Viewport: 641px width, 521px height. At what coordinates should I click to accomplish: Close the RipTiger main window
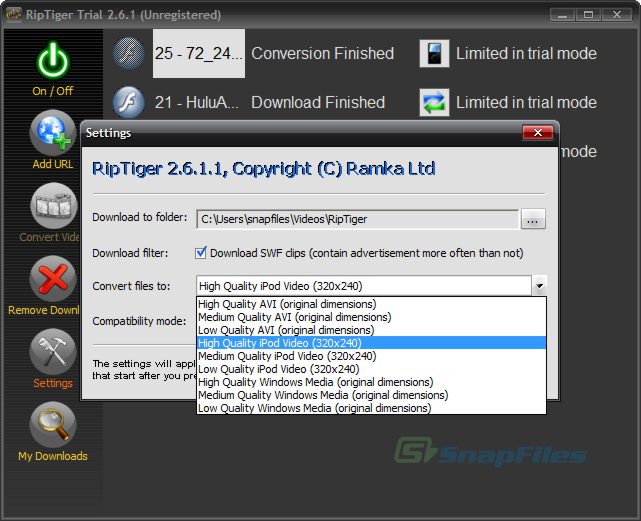617,15
